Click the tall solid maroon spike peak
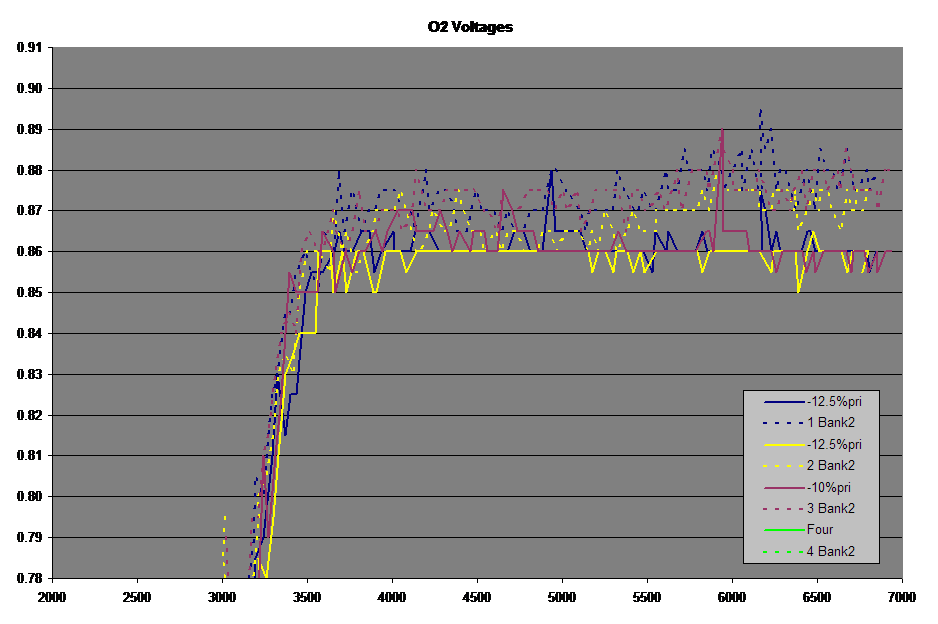 tap(721, 131)
